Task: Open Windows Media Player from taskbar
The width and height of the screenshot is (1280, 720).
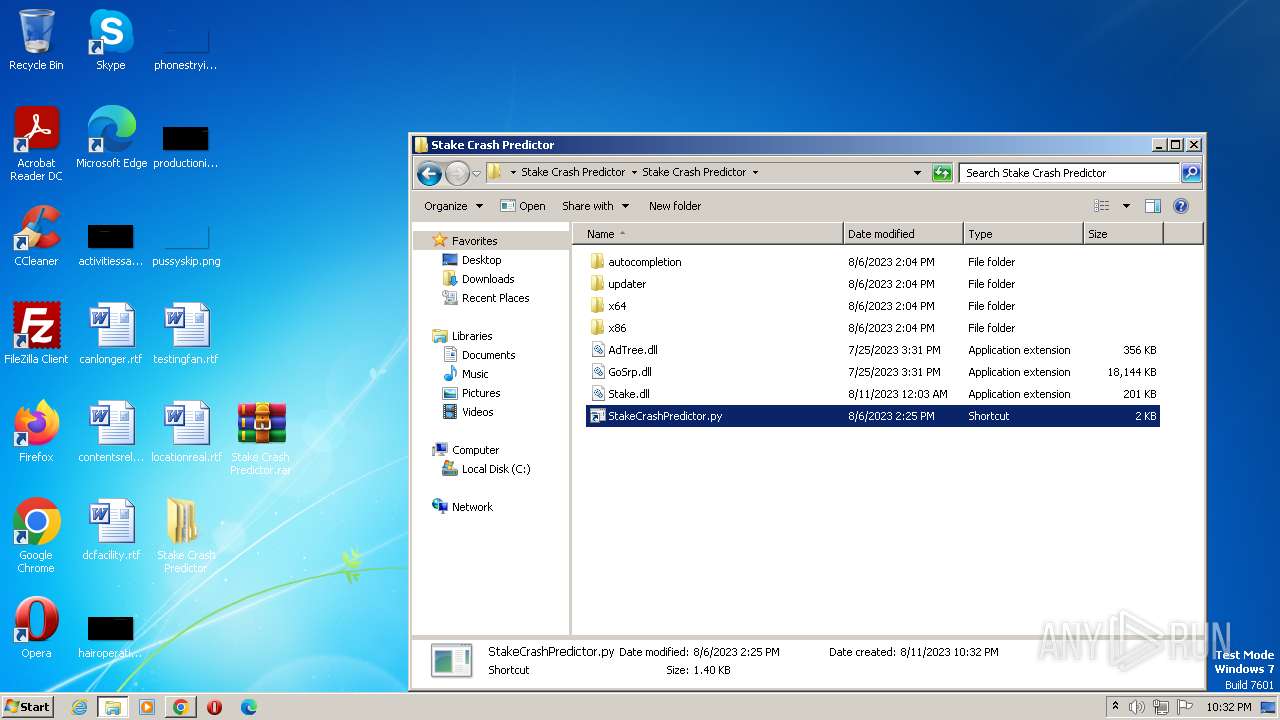Action: [x=147, y=707]
